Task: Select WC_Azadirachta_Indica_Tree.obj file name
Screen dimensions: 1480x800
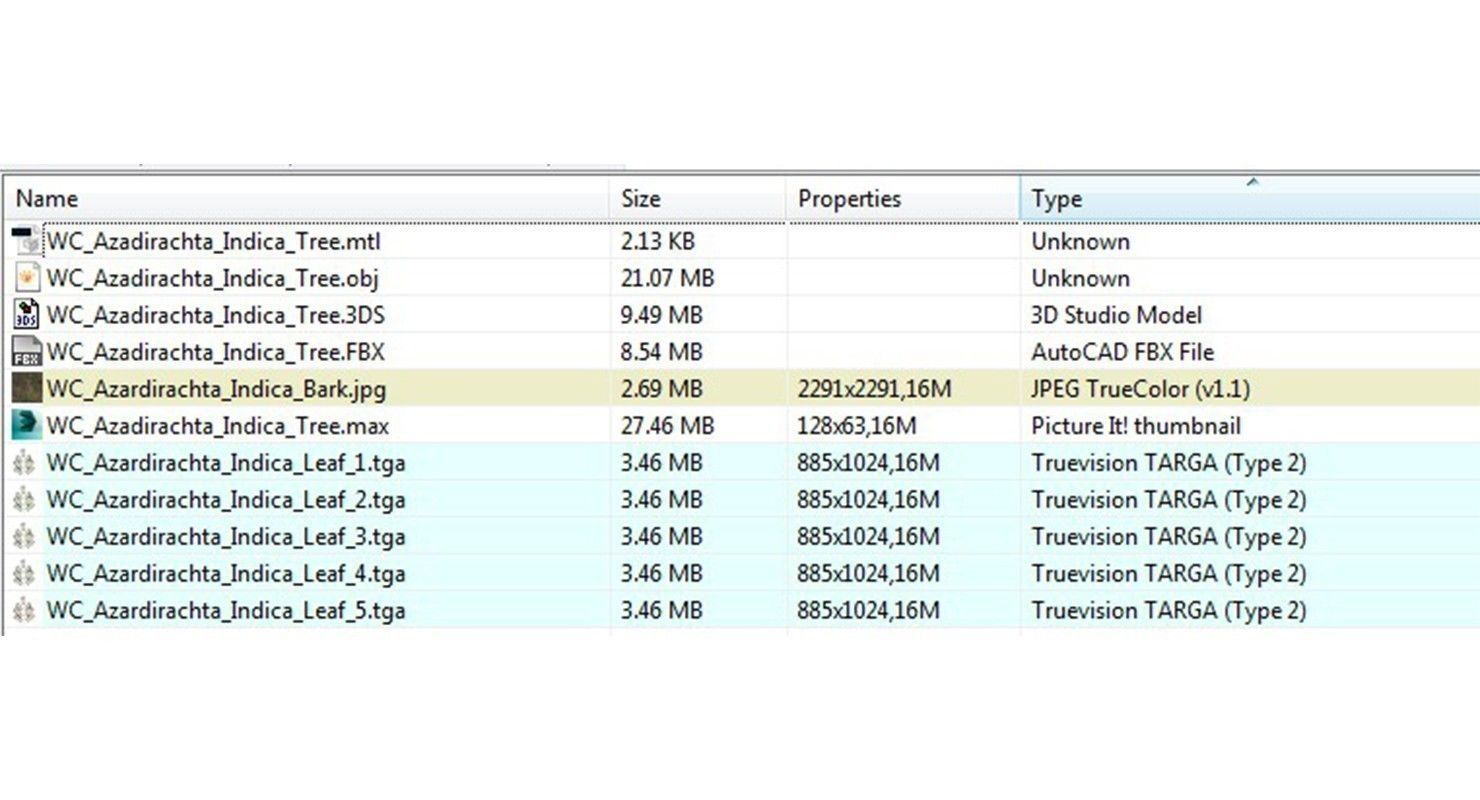Action: [212, 278]
